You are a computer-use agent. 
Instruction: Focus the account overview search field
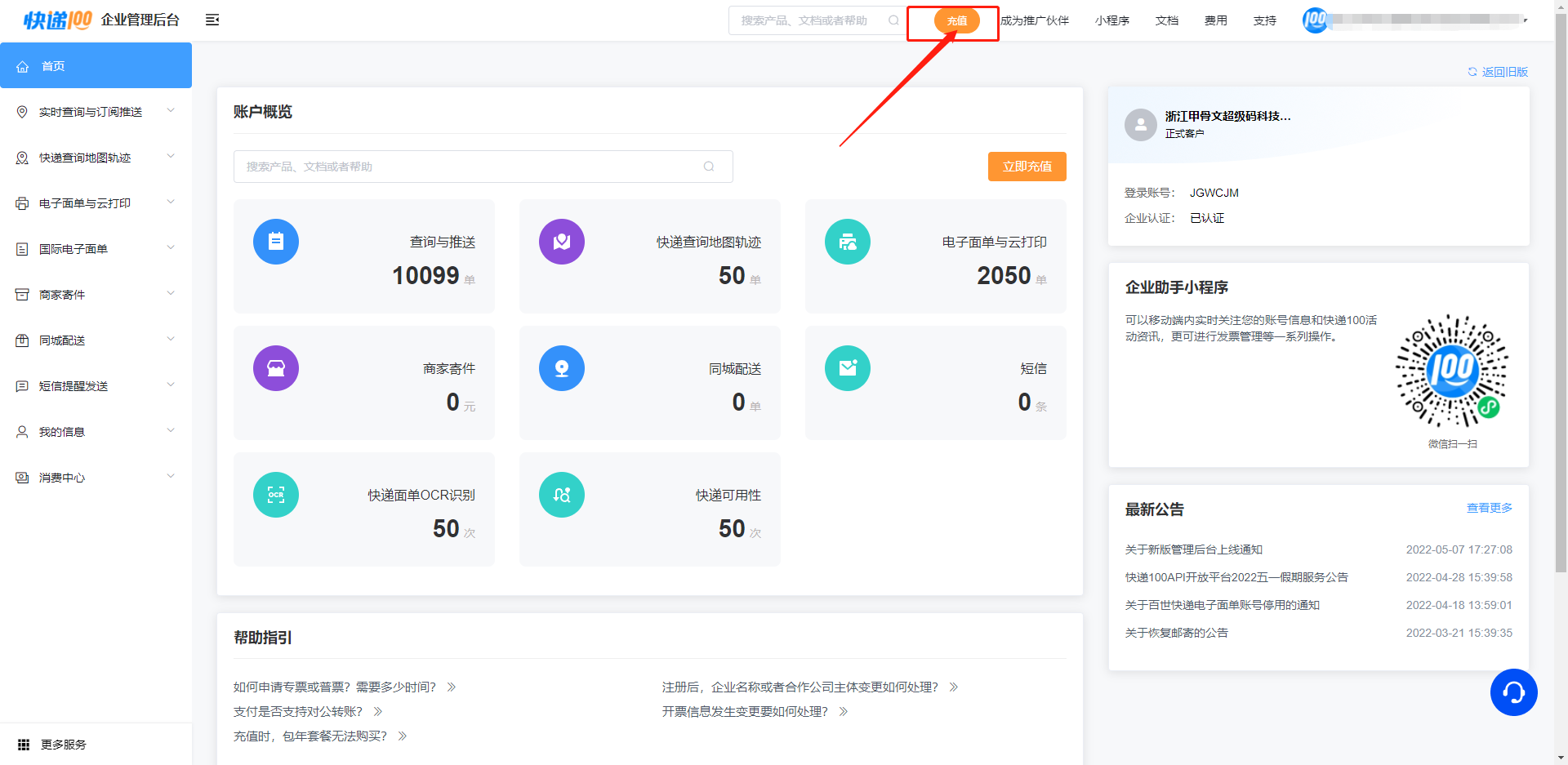click(483, 167)
